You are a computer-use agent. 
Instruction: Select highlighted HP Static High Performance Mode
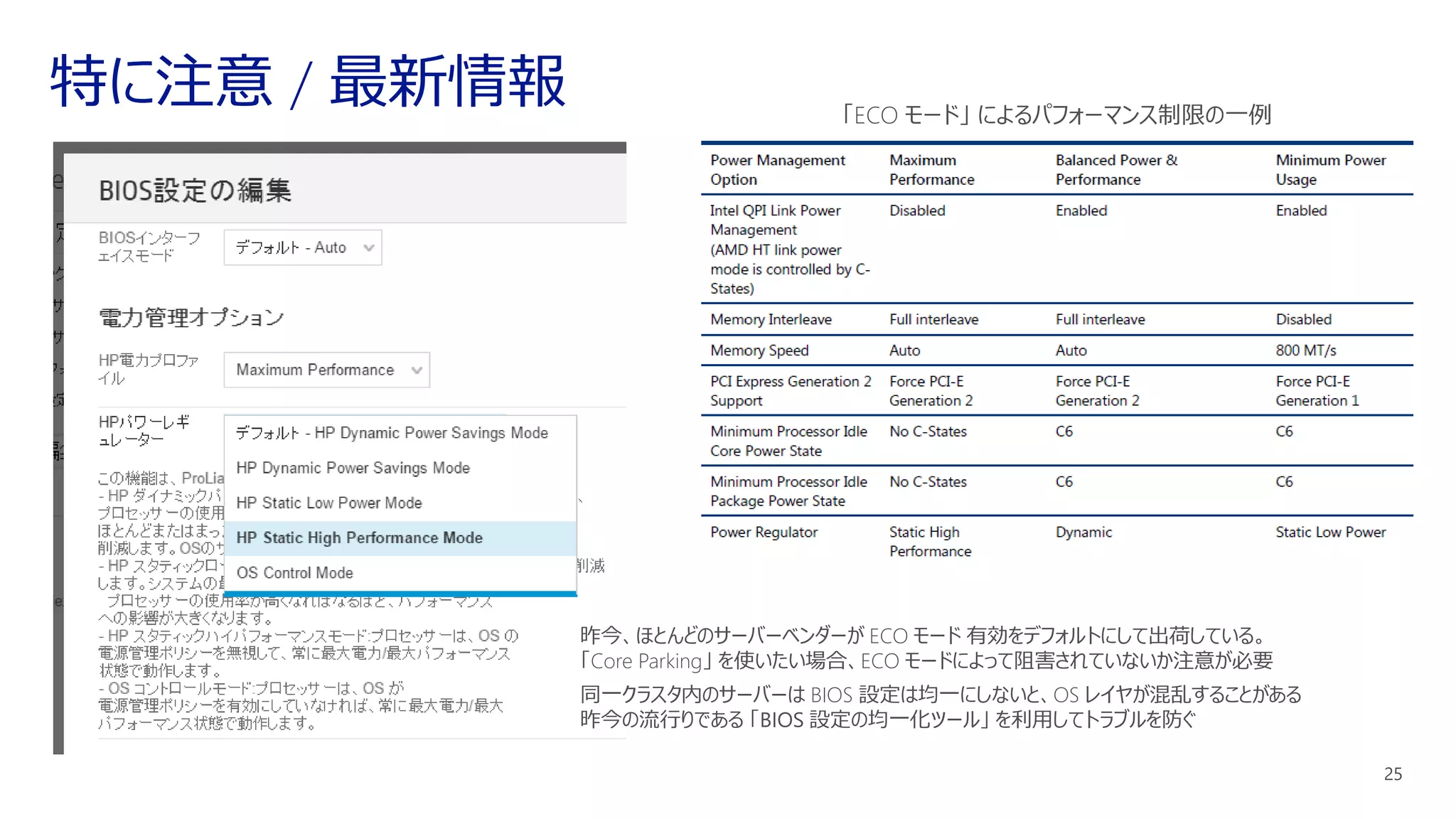click(359, 537)
